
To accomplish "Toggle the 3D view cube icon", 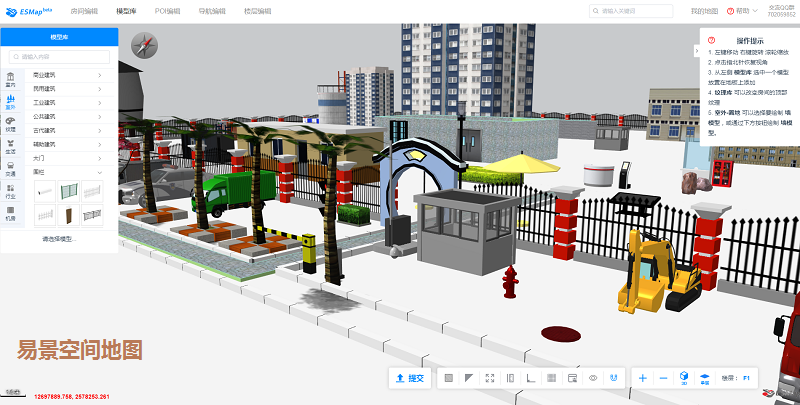I will pos(684,378).
